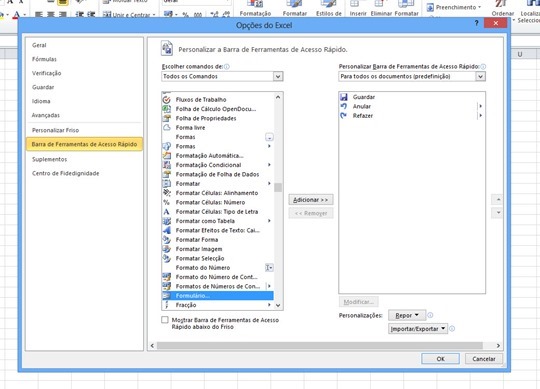Image resolution: width=540 pixels, height=389 pixels.
Task: Expand the Anular submenu arrow in right list
Action: point(480,106)
